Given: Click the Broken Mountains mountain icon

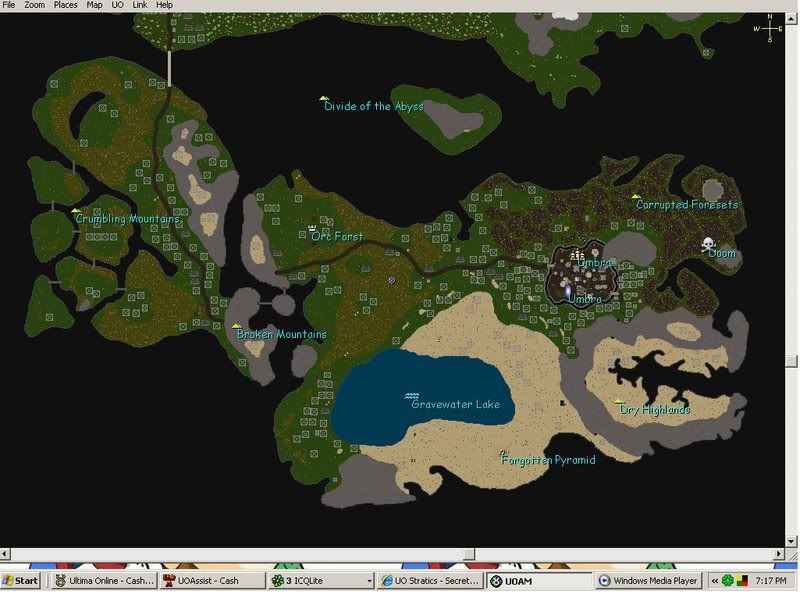Looking at the screenshot, I should tap(236, 325).
